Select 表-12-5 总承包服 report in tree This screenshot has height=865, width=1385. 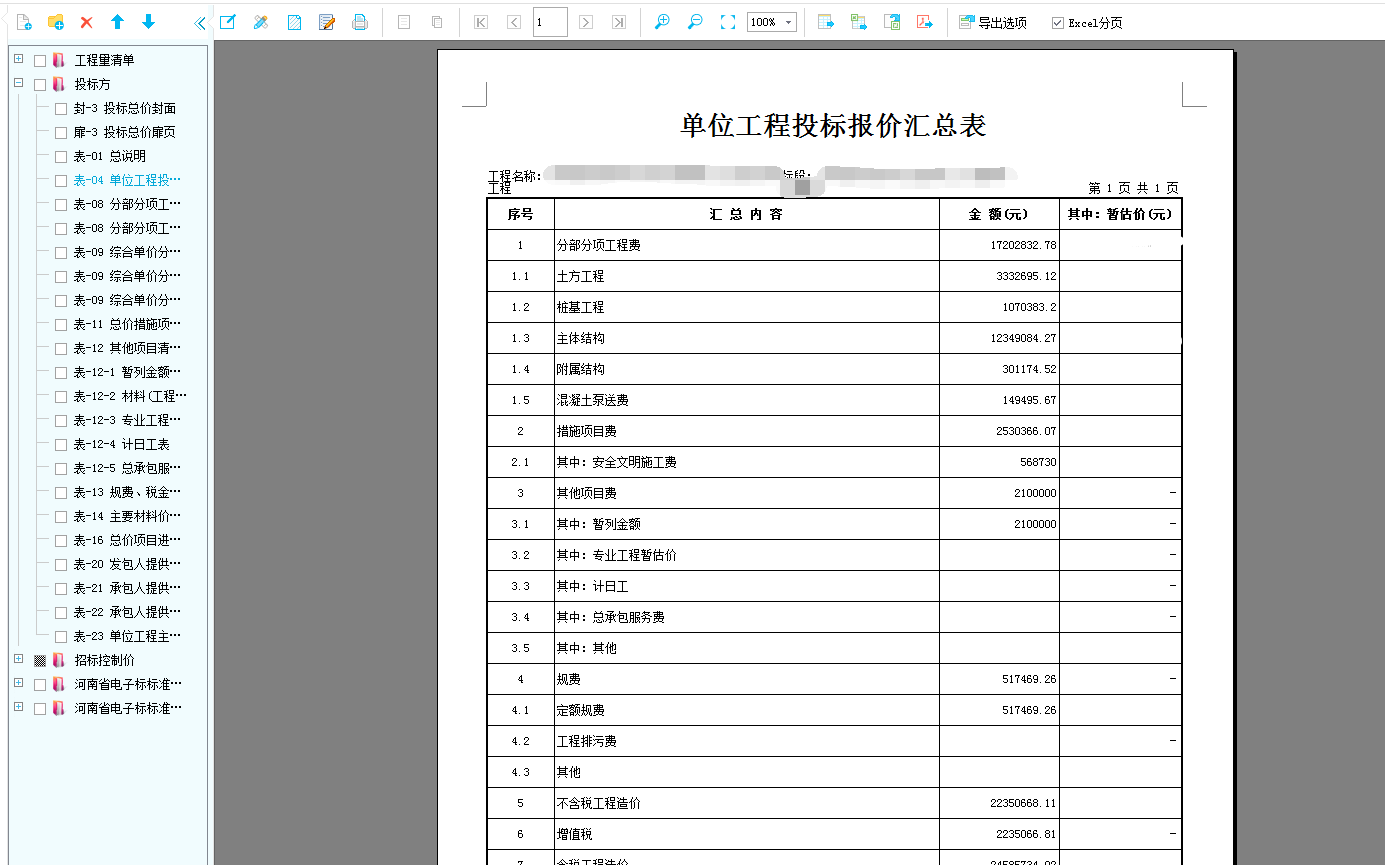pos(127,468)
